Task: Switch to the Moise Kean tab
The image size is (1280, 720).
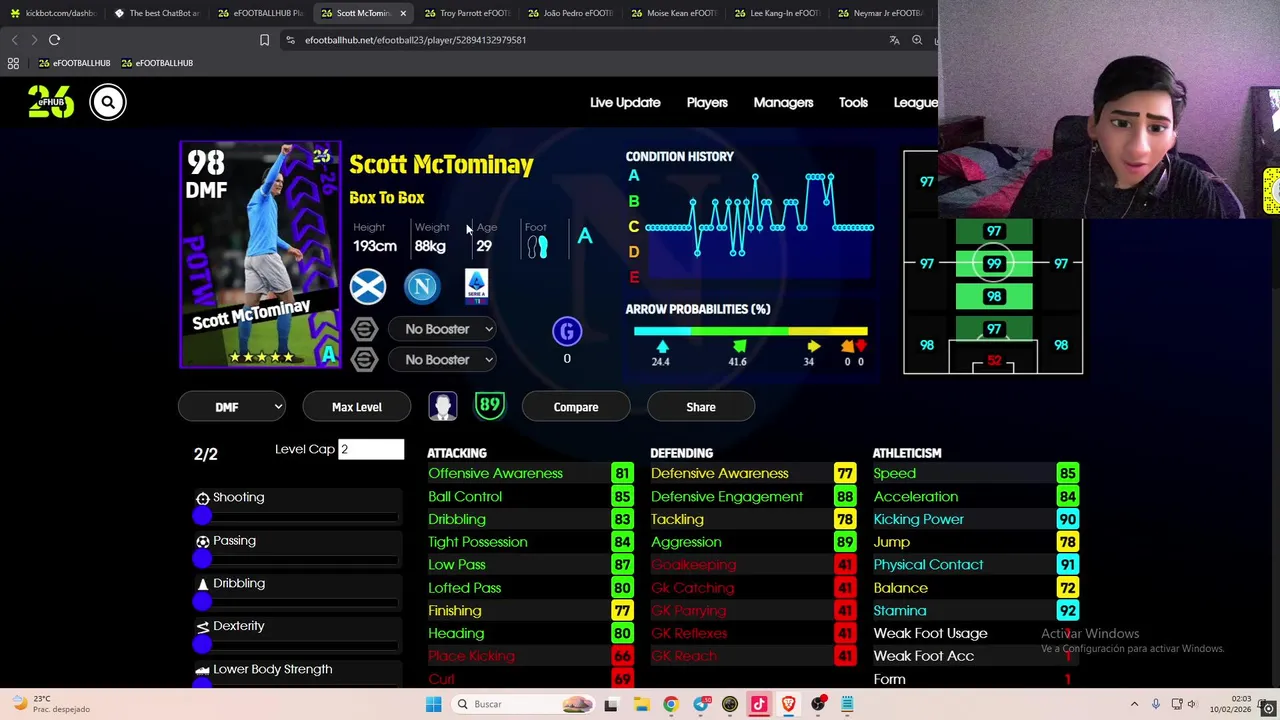Action: [673, 13]
